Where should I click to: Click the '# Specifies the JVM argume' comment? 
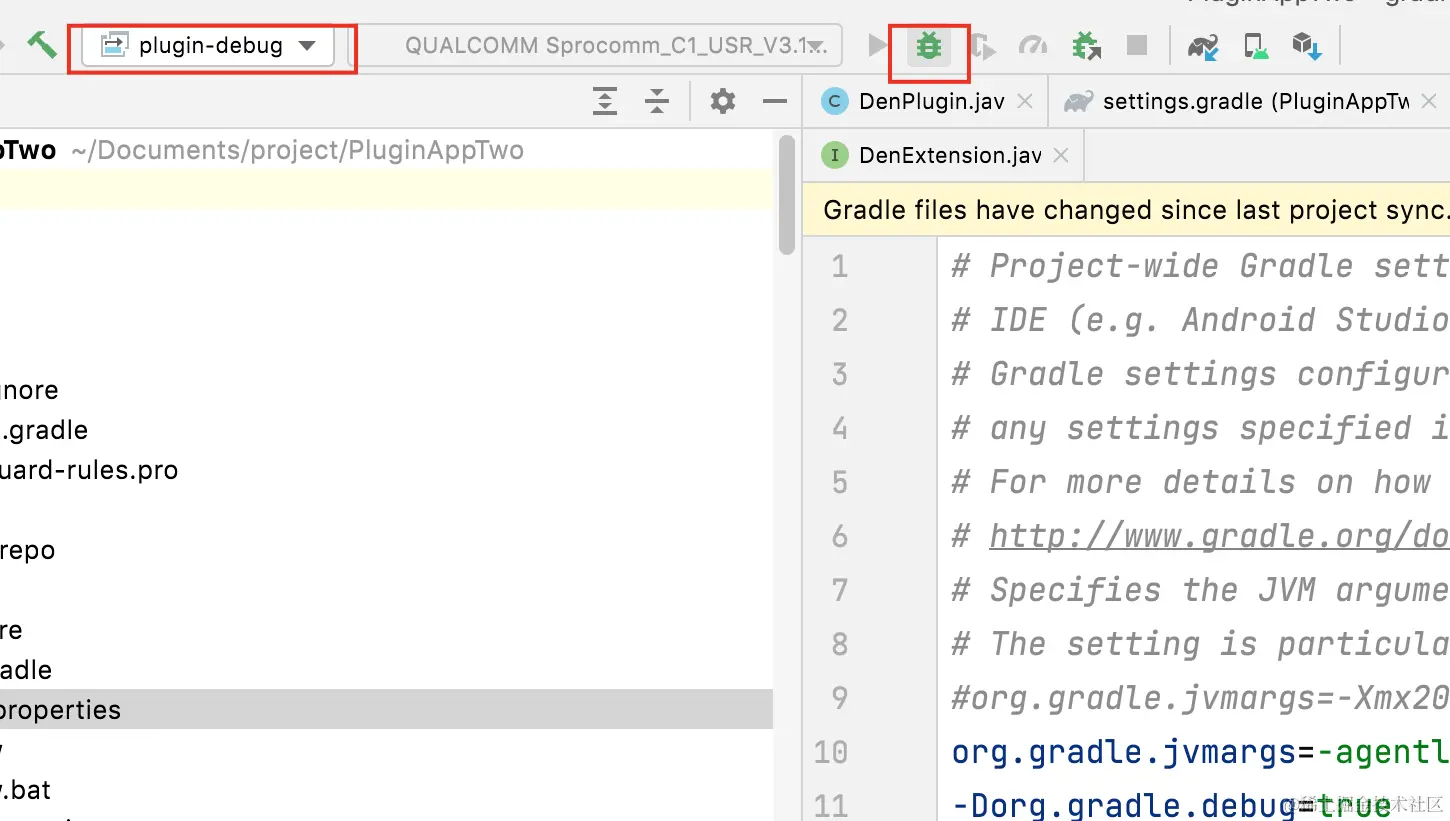[1200, 590]
